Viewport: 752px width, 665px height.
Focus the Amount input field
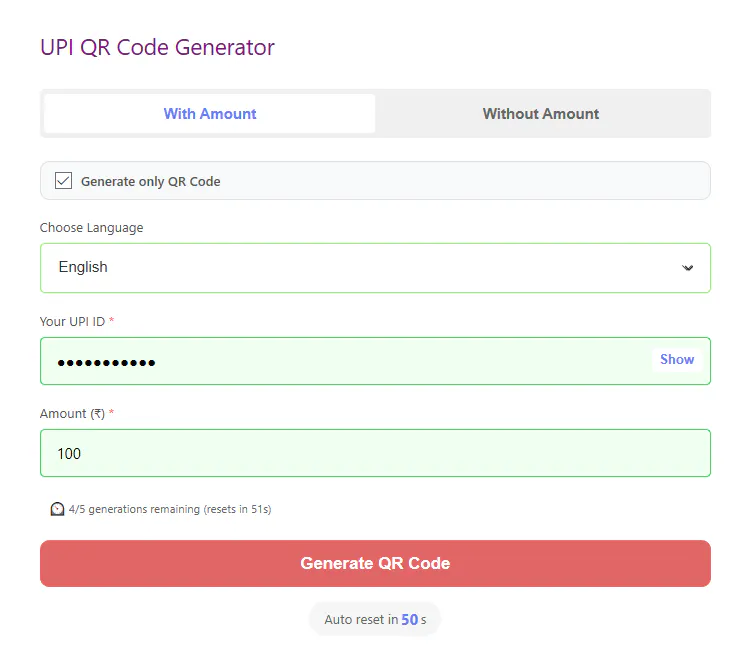pyautogui.click(x=375, y=453)
